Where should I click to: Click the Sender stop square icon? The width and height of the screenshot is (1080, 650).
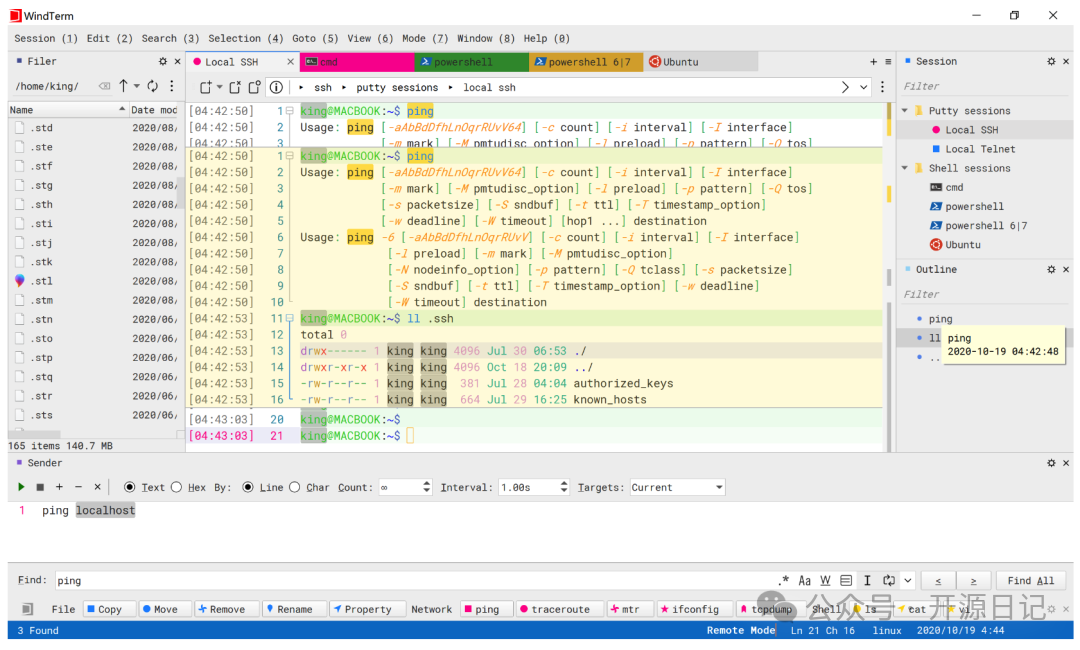40,487
